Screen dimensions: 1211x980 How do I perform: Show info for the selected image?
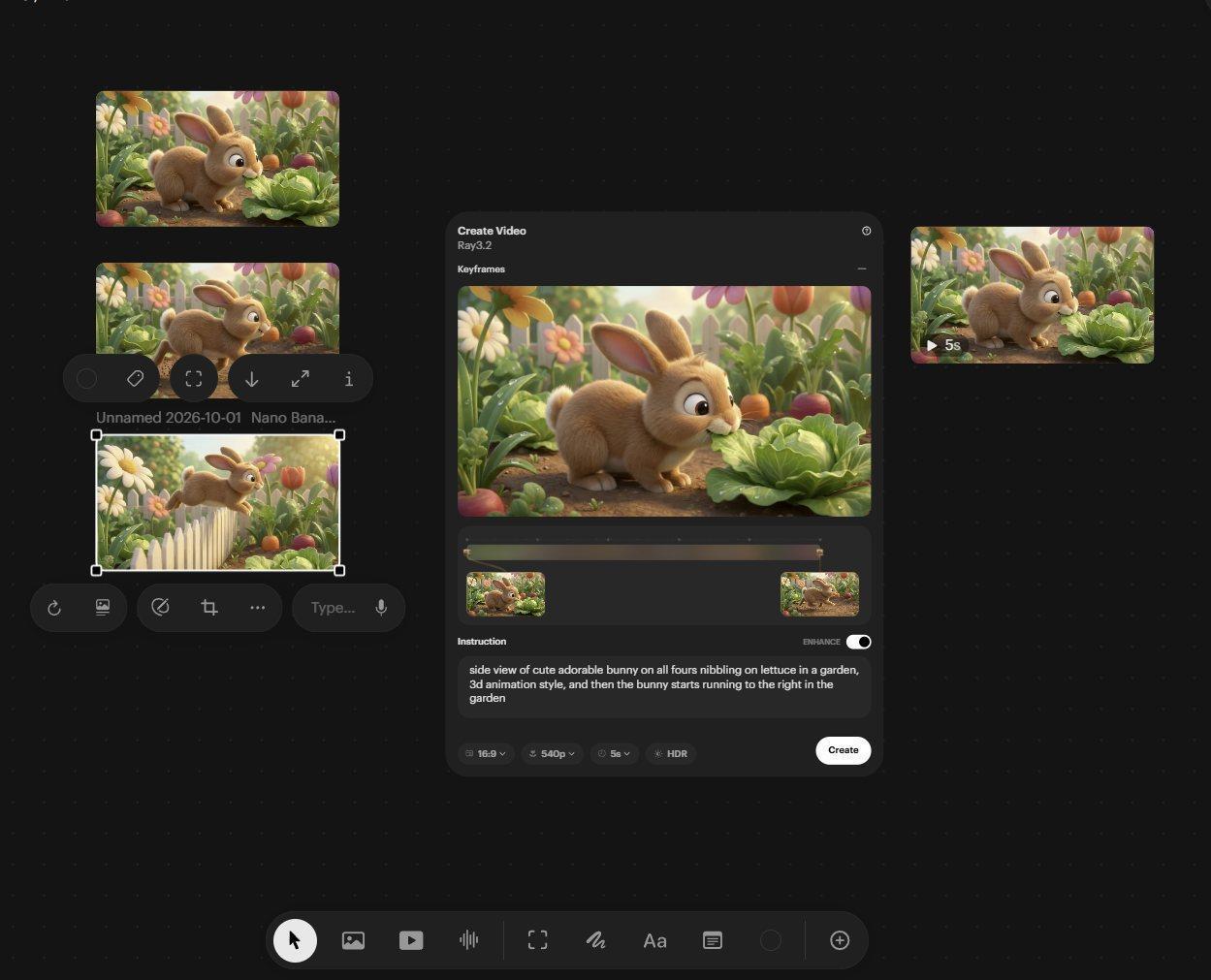(349, 379)
